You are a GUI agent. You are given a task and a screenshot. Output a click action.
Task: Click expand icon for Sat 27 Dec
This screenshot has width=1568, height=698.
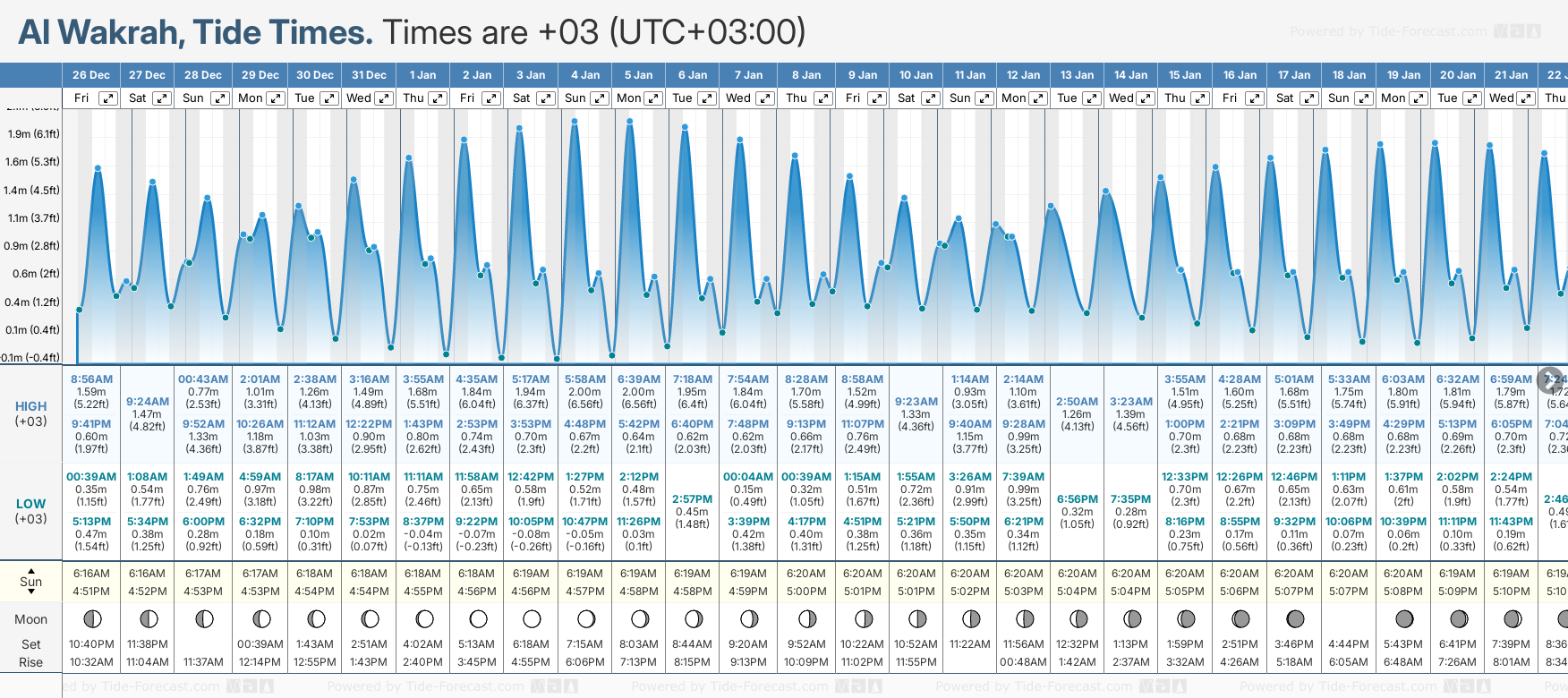161,98
